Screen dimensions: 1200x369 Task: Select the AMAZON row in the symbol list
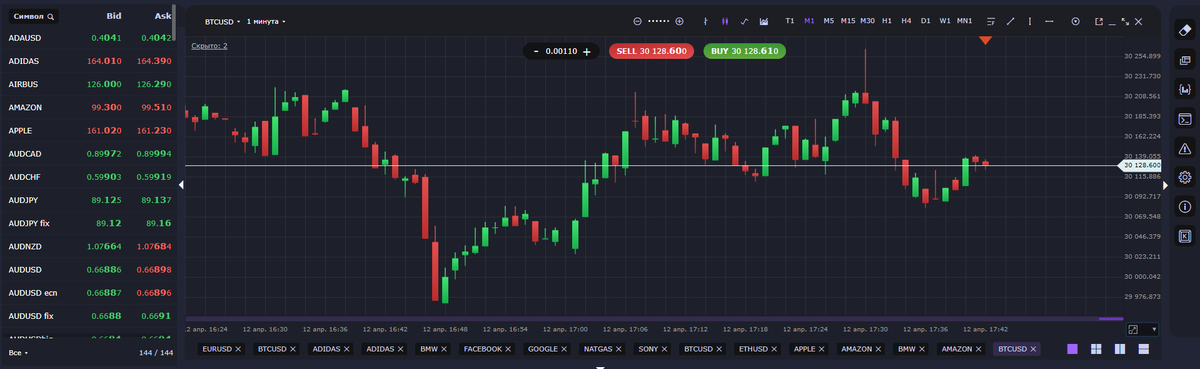[87, 107]
